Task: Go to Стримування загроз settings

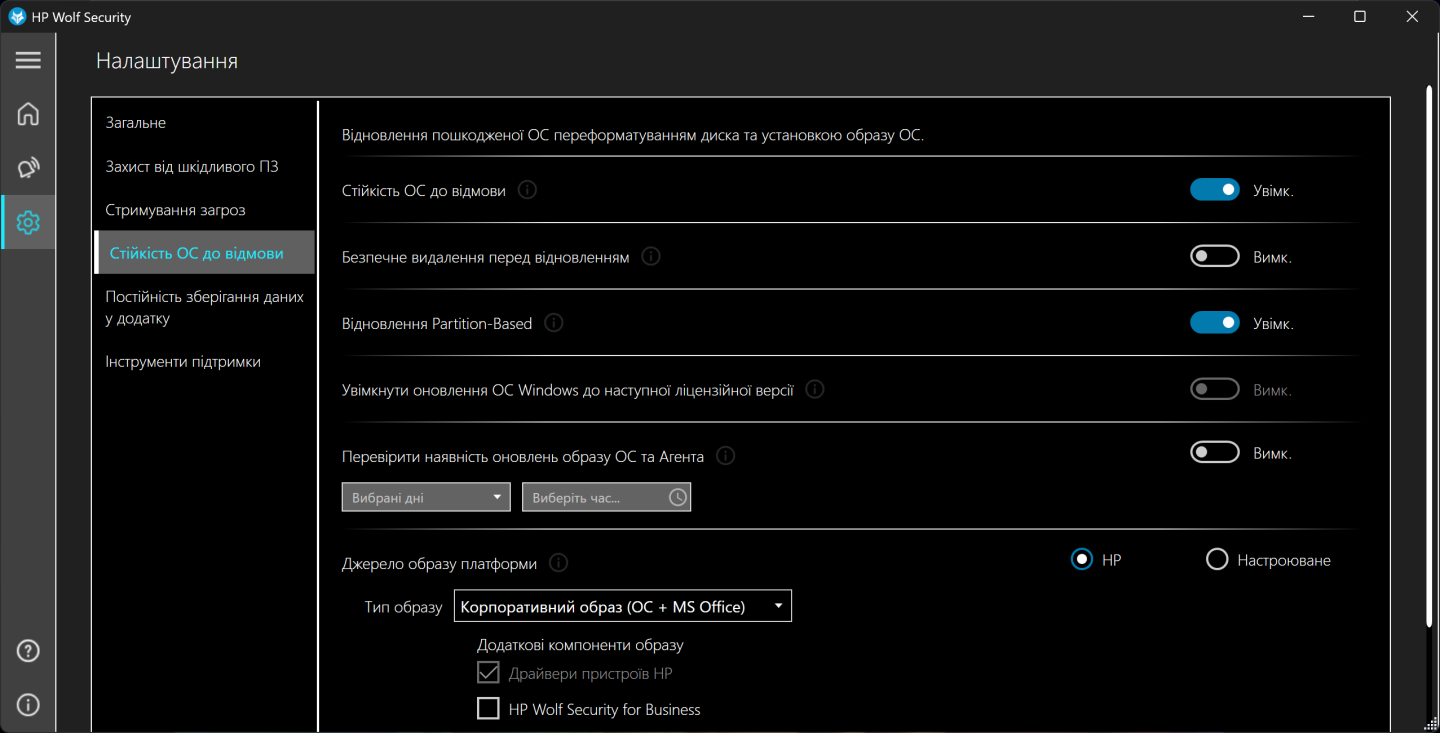Action: (x=175, y=210)
